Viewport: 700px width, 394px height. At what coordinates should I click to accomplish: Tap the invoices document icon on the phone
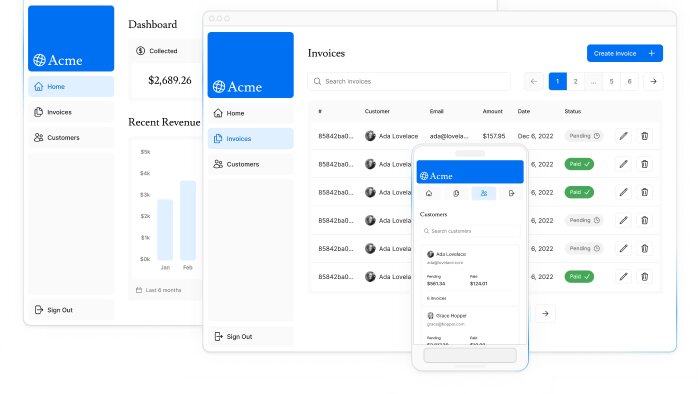[x=456, y=193]
